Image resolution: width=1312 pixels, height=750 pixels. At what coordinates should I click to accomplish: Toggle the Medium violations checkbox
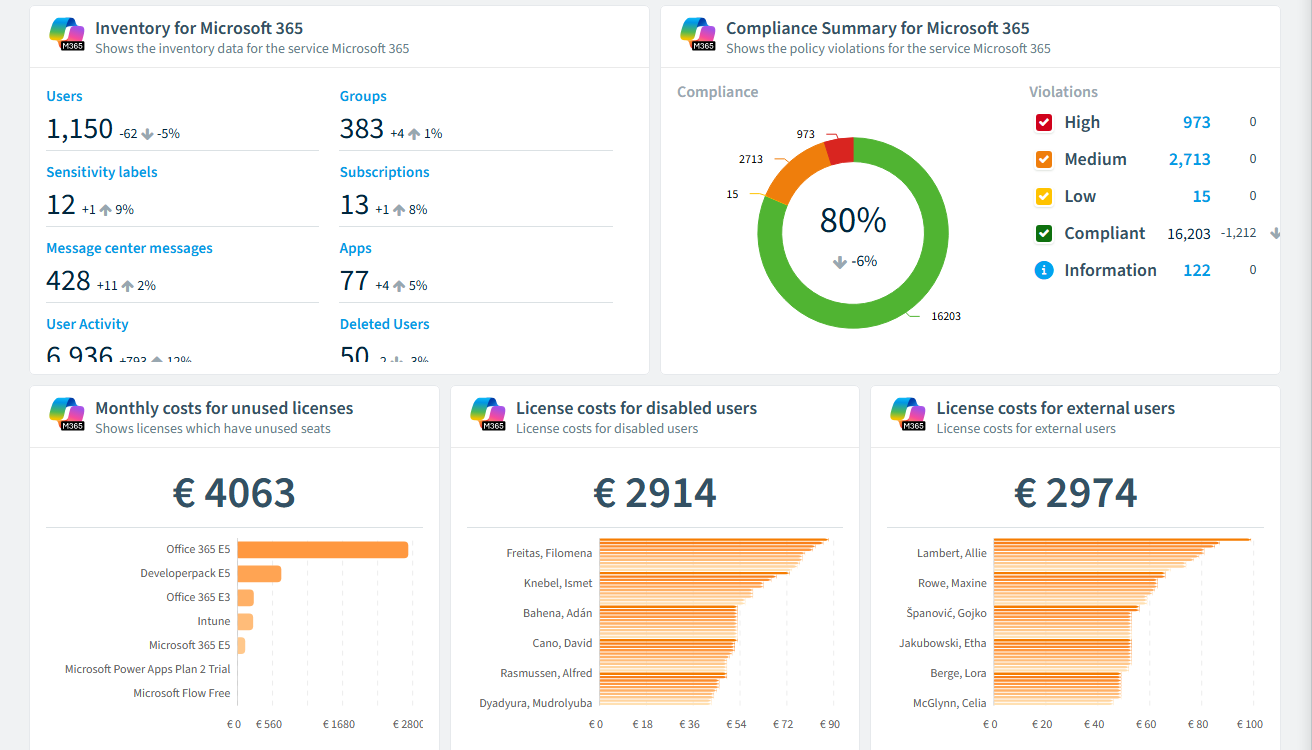point(1044,159)
